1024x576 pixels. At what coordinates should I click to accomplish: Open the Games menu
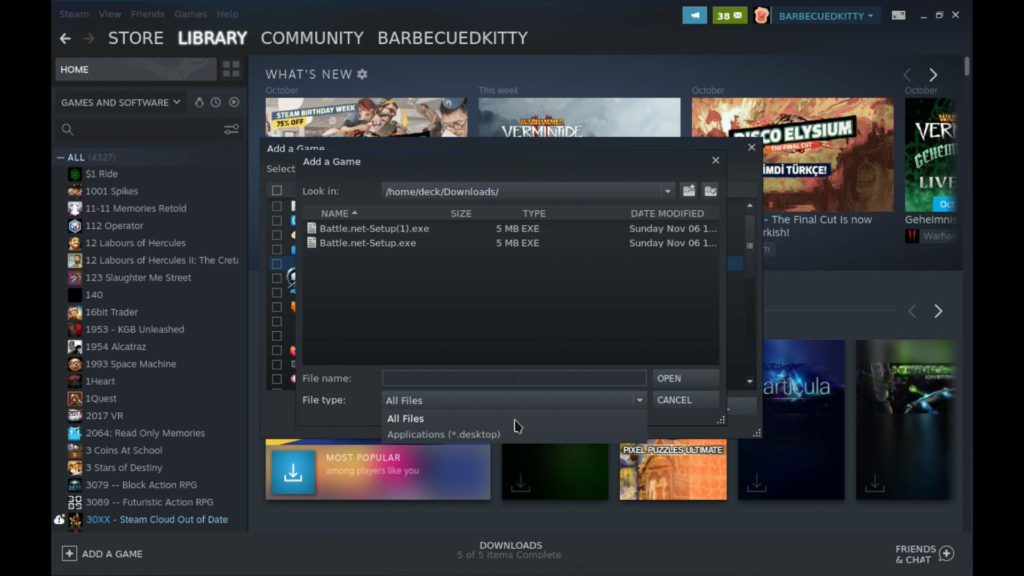[190, 14]
